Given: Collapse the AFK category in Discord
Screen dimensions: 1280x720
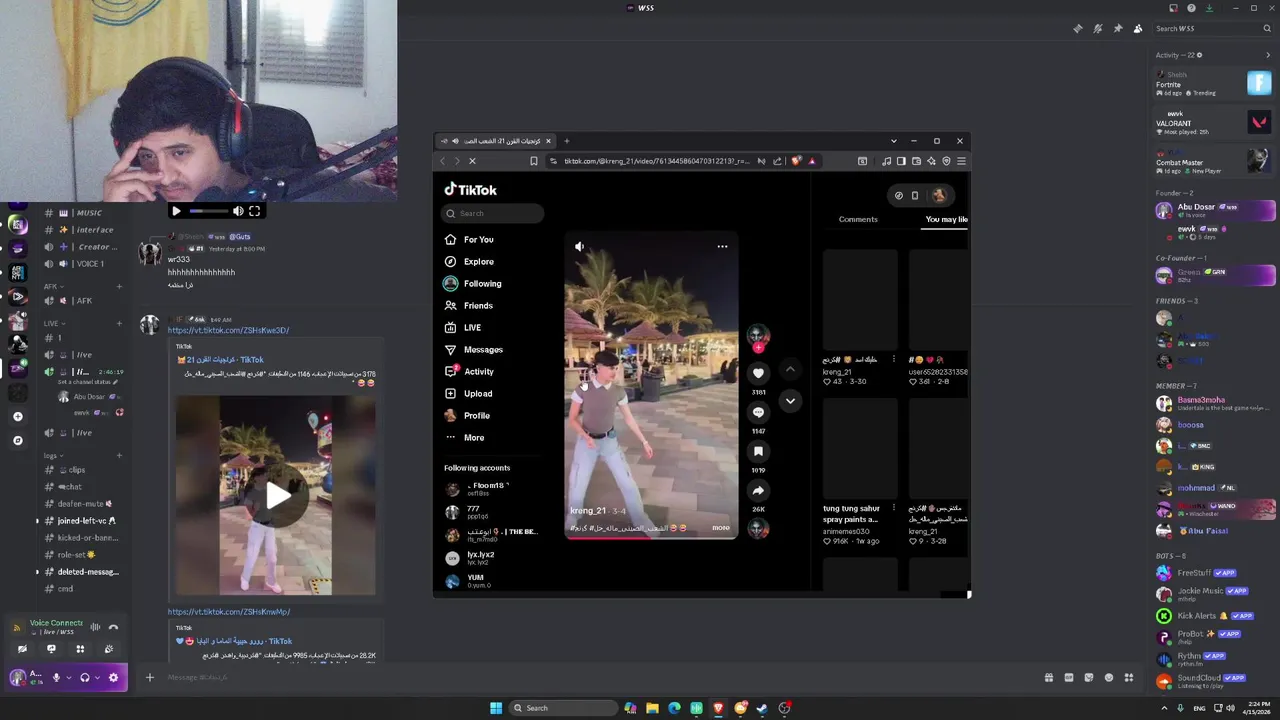Looking at the screenshot, I should point(52,287).
